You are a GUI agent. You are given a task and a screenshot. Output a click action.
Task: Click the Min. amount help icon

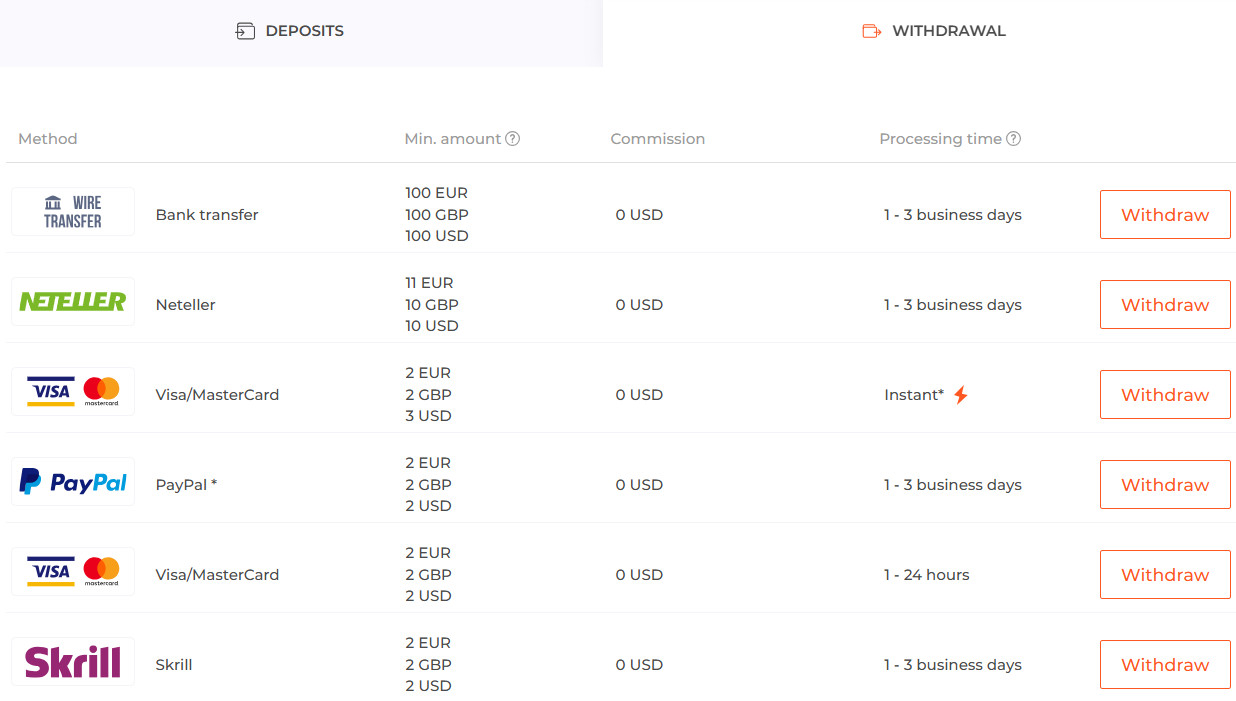[x=513, y=139]
